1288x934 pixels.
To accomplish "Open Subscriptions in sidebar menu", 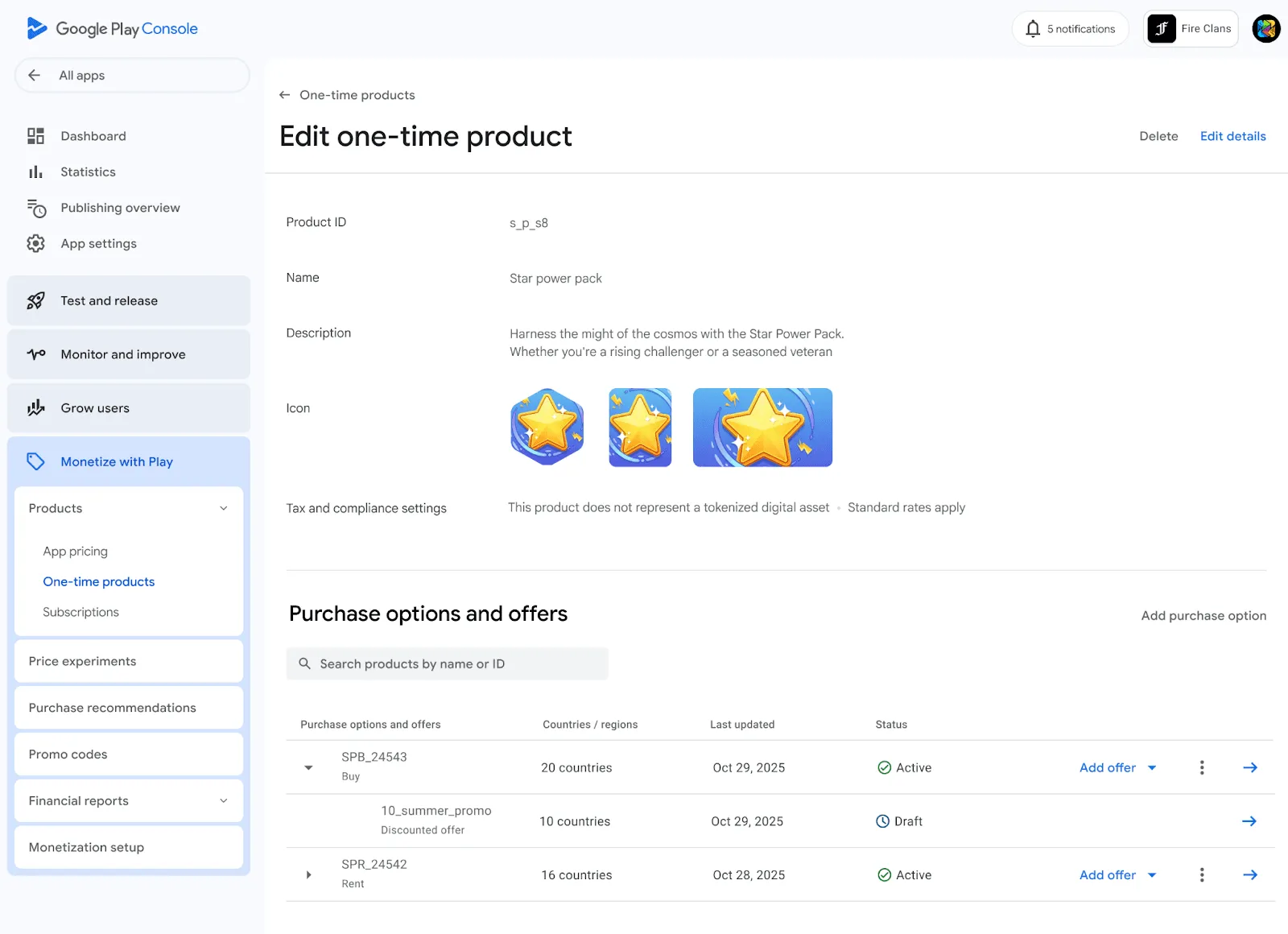I will 80,612.
